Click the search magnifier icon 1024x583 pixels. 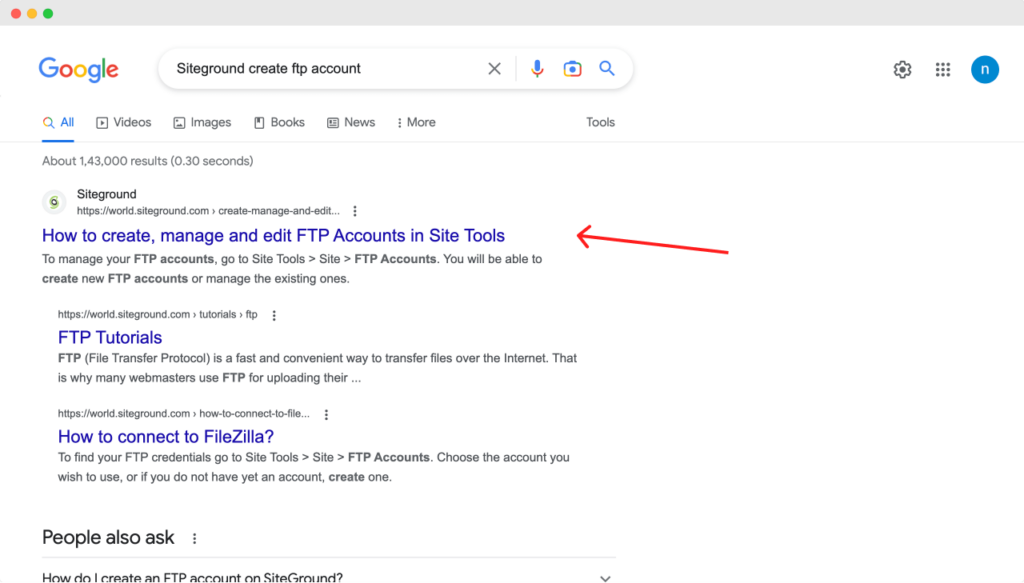point(607,68)
